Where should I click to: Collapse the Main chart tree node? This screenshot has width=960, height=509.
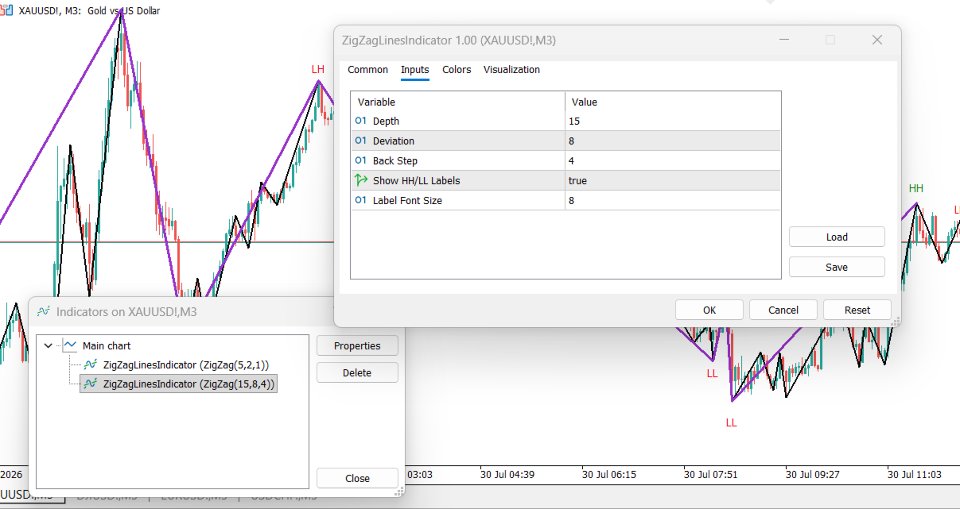point(48,346)
